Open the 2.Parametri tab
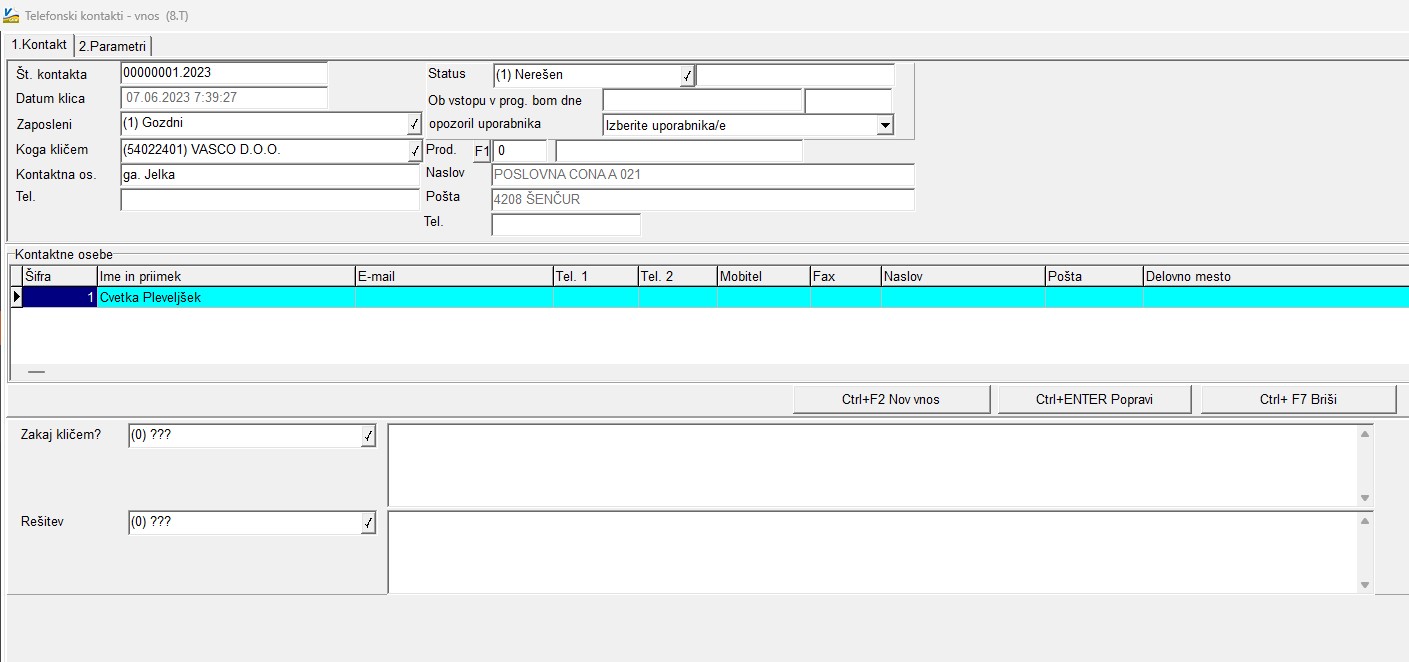This screenshot has width=1409, height=662. [112, 46]
